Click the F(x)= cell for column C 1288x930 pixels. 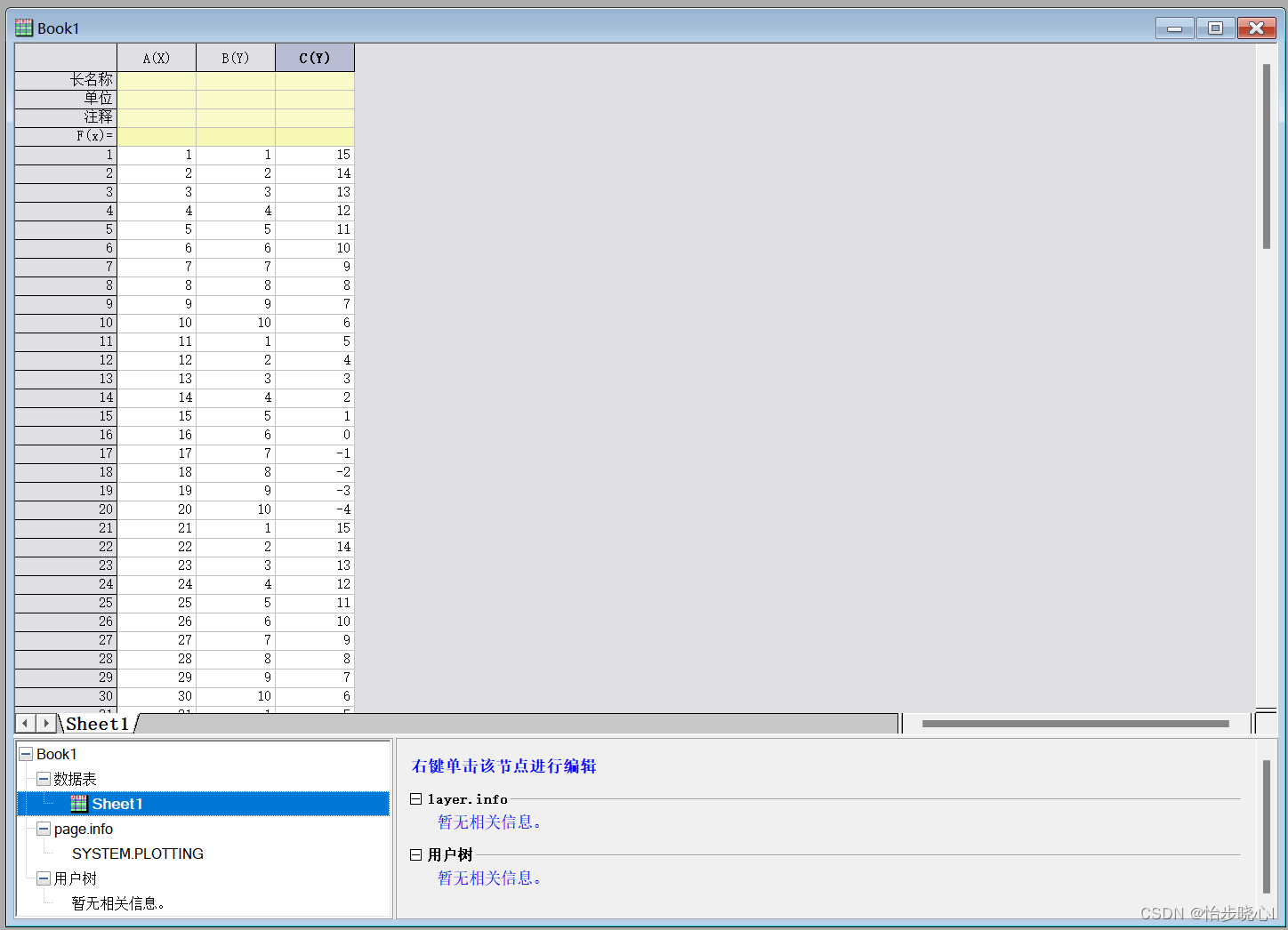point(315,136)
